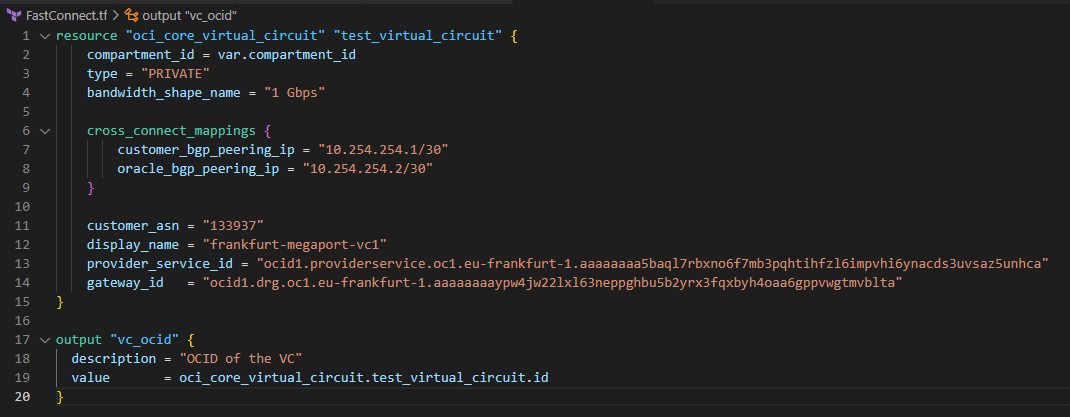Fold the cross_connect_mappings block
Screen dimensions: 1070x417
click(x=44, y=131)
